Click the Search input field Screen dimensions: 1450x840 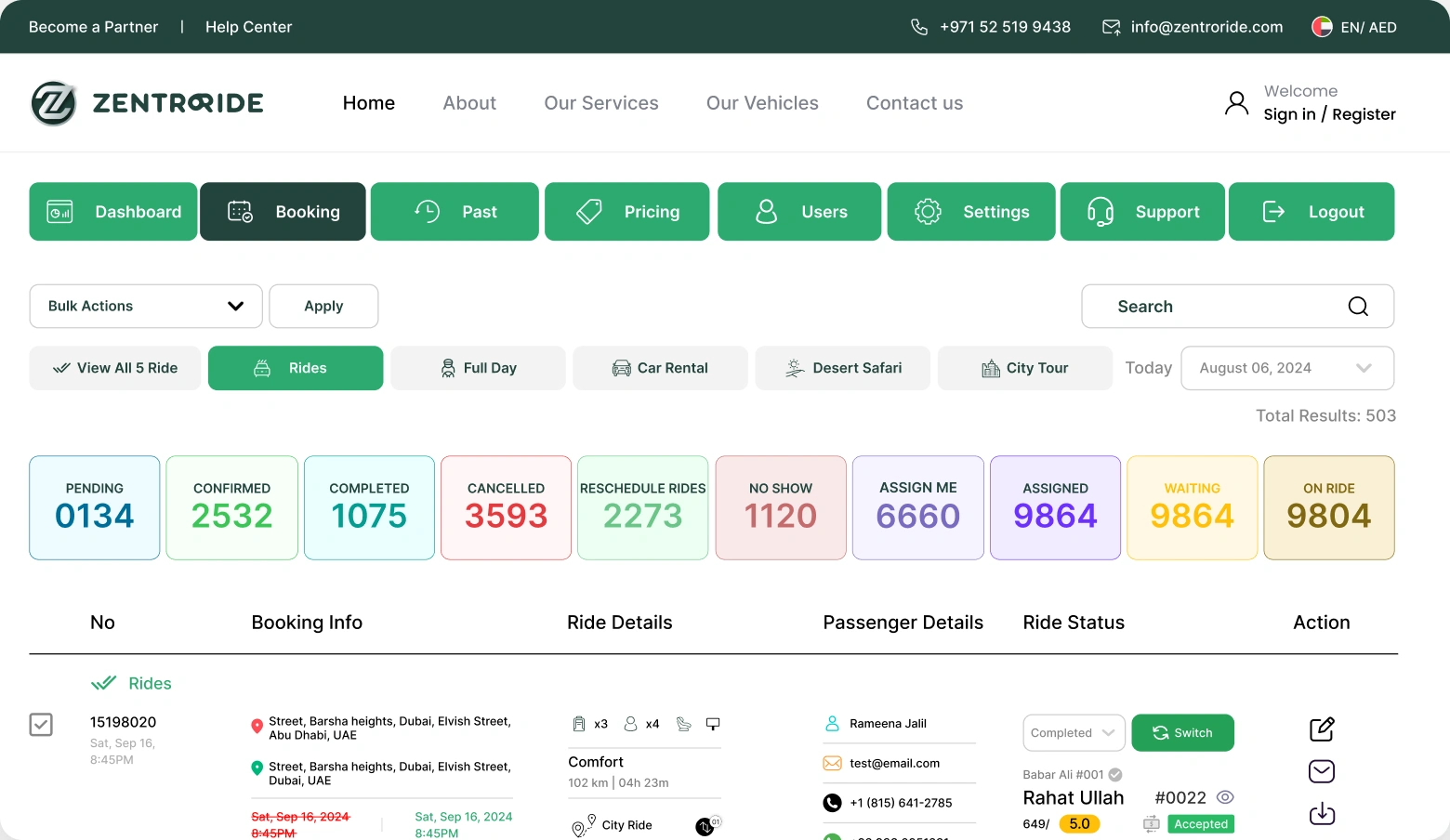[1238, 307]
